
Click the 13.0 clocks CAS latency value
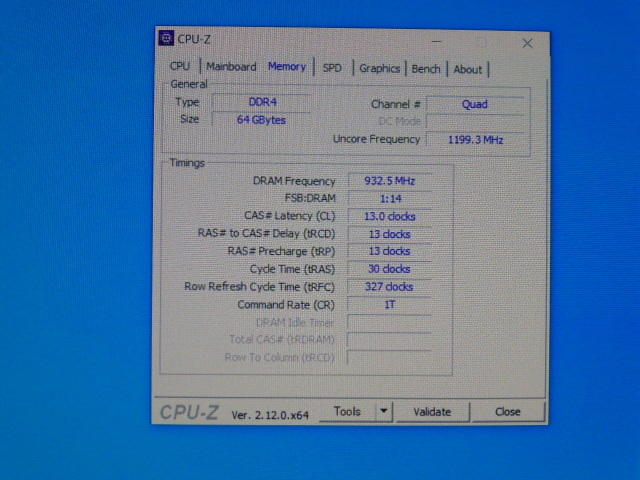[x=390, y=216]
